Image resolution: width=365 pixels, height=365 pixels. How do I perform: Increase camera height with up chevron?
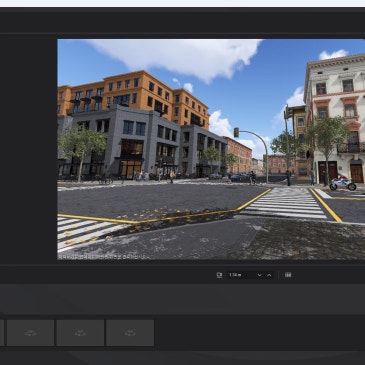click(269, 275)
